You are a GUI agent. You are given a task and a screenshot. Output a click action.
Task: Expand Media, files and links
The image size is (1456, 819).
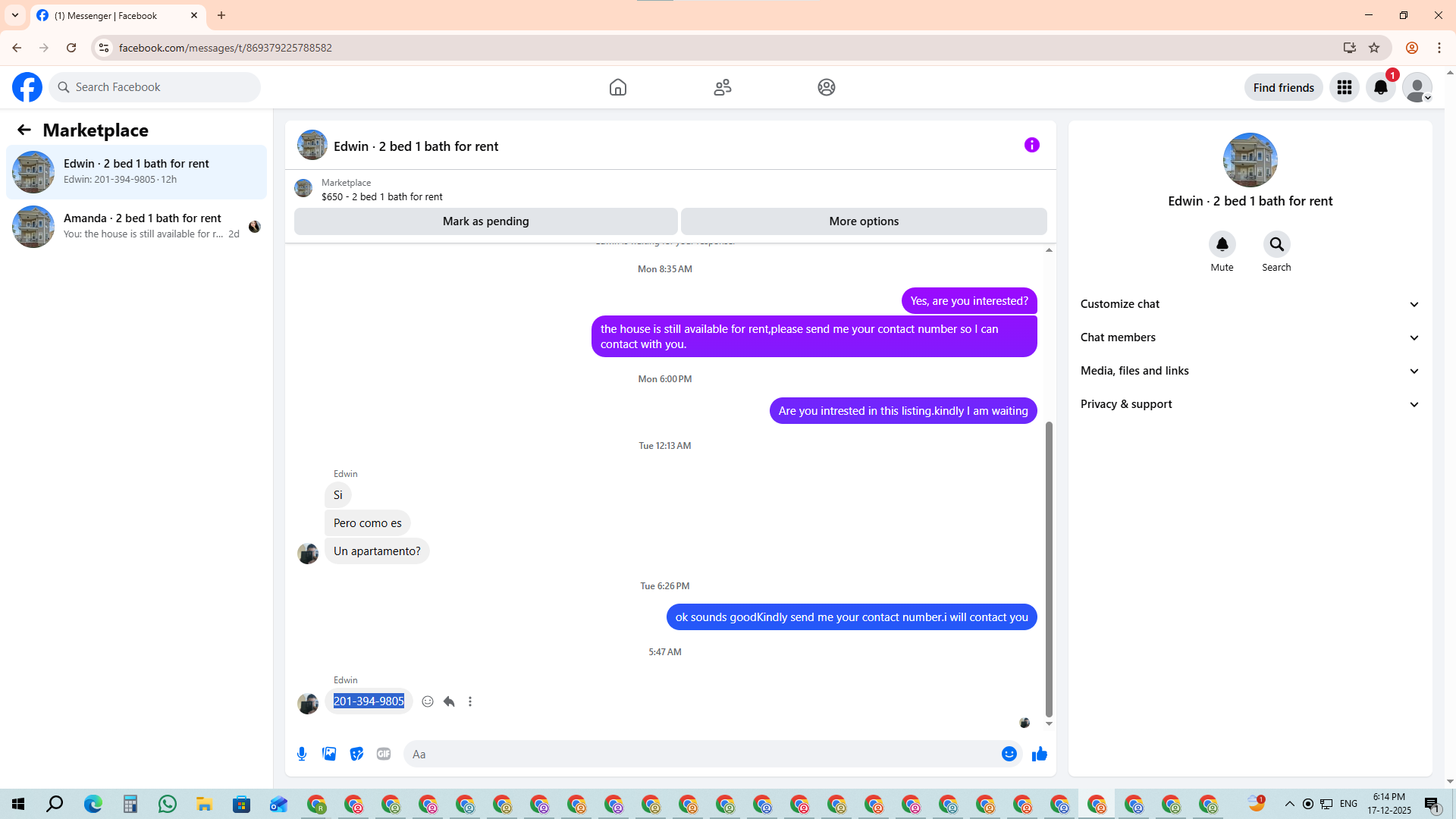[x=1250, y=371]
